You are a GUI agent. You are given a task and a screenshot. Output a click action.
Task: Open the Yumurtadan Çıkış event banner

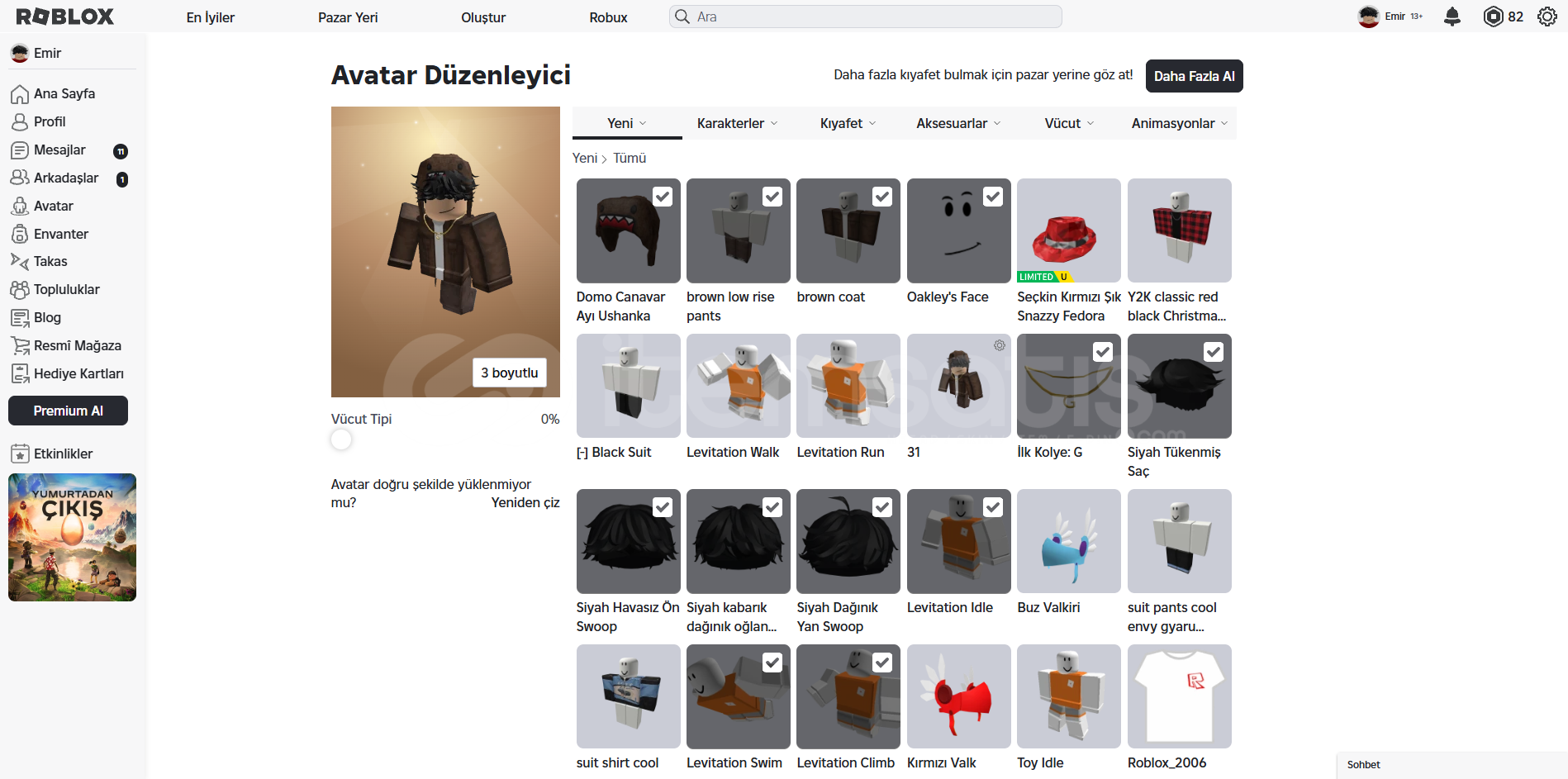tap(72, 537)
